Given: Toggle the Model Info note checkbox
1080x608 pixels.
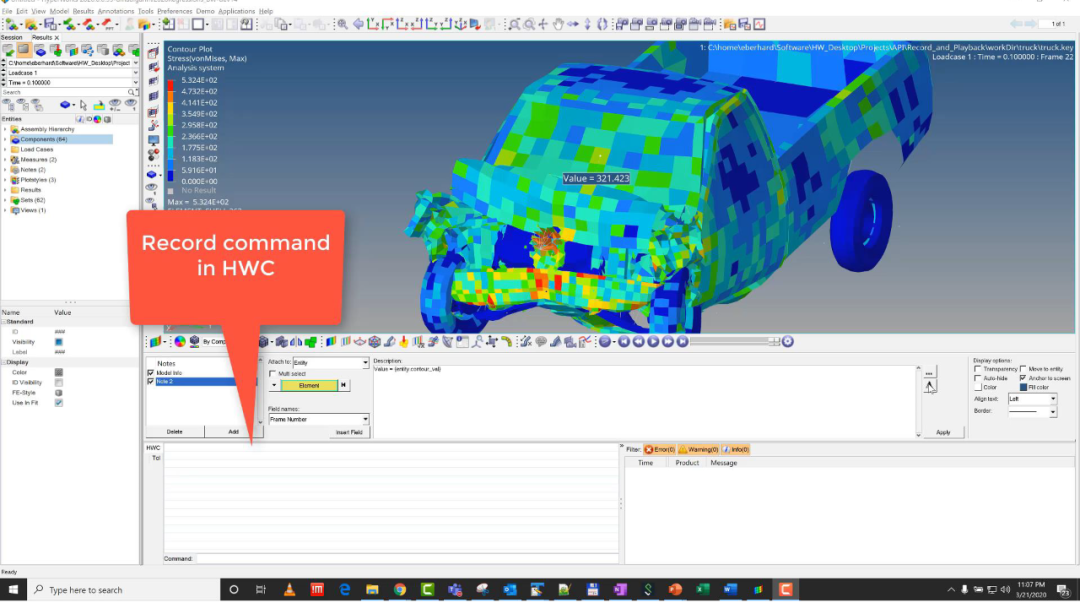Looking at the screenshot, I should (x=151, y=373).
